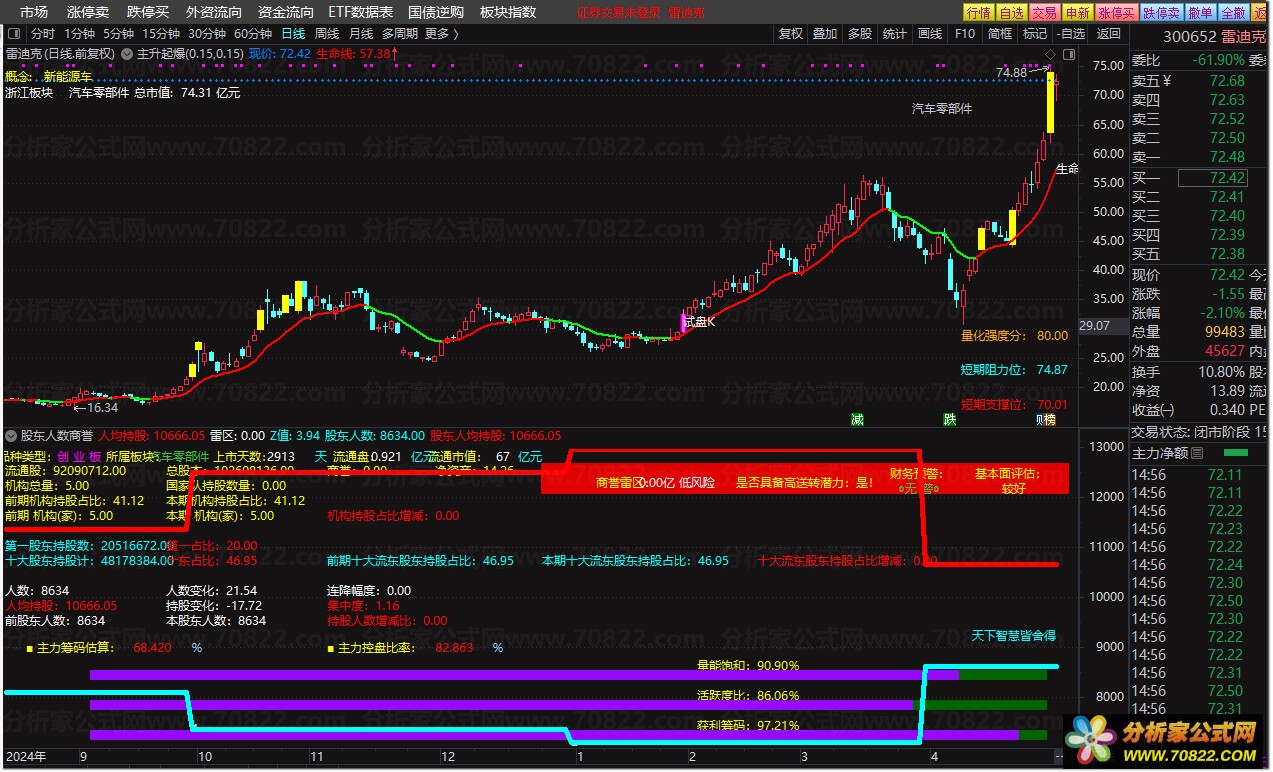1273x772 pixels.
Task: Click the 简框 toolbar button
Action: [999, 33]
